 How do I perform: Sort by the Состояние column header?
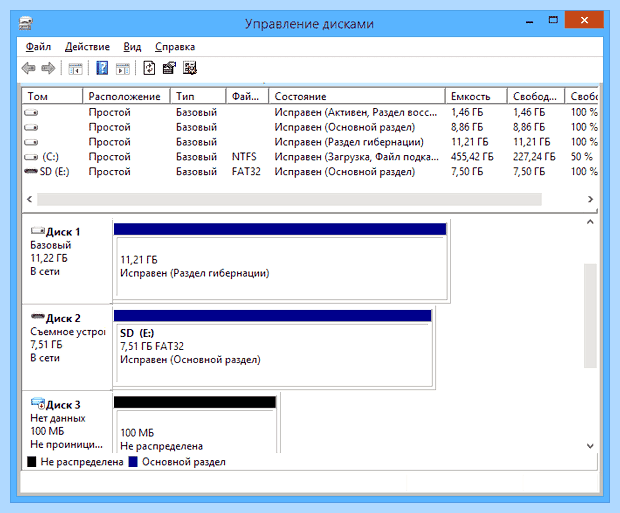(x=357, y=96)
